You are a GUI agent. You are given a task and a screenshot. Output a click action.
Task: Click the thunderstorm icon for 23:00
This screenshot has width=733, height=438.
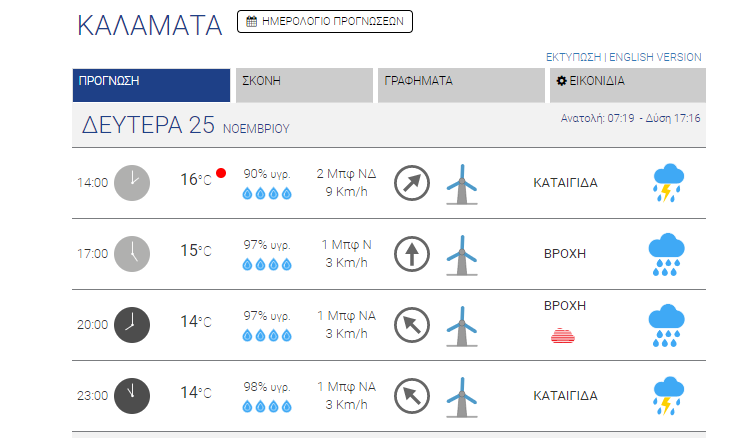tap(668, 396)
